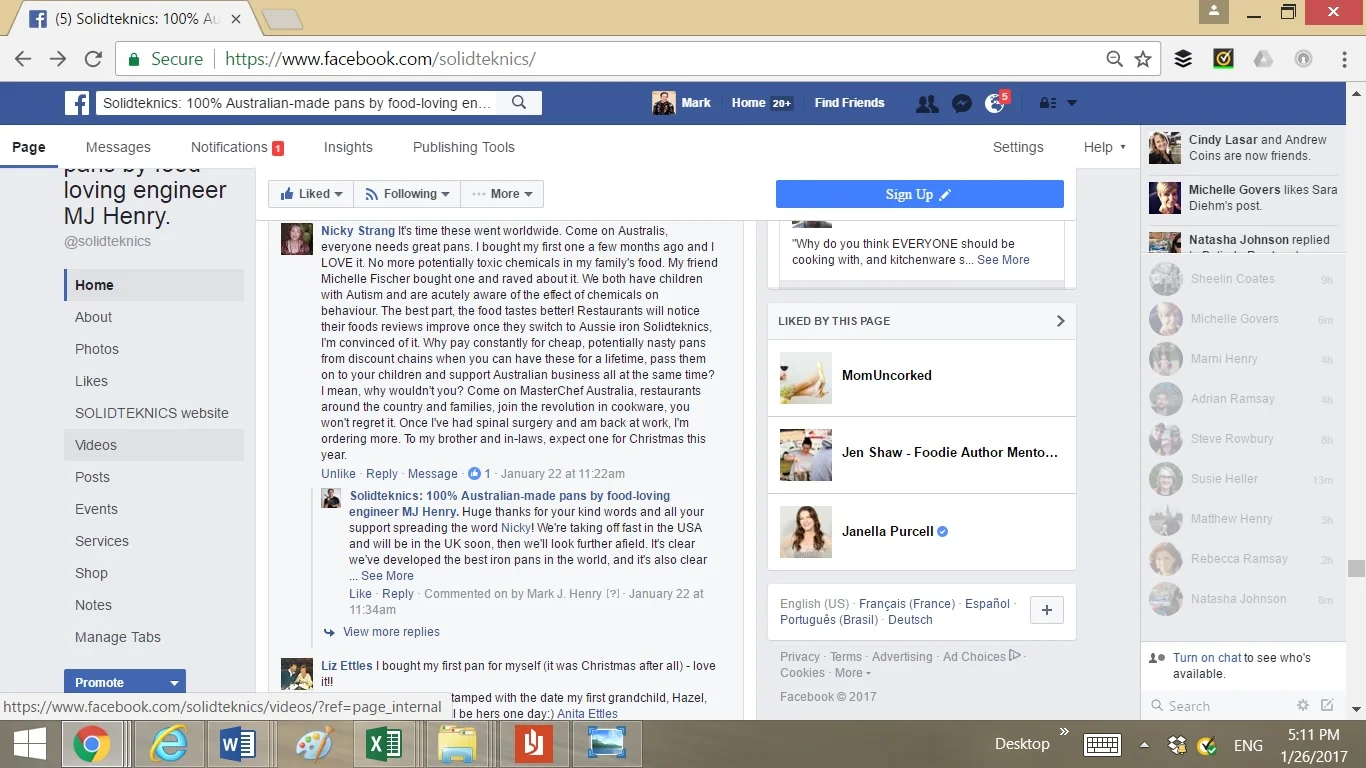1366x768 pixels.
Task: Open Paint from the taskbar
Action: [314, 744]
